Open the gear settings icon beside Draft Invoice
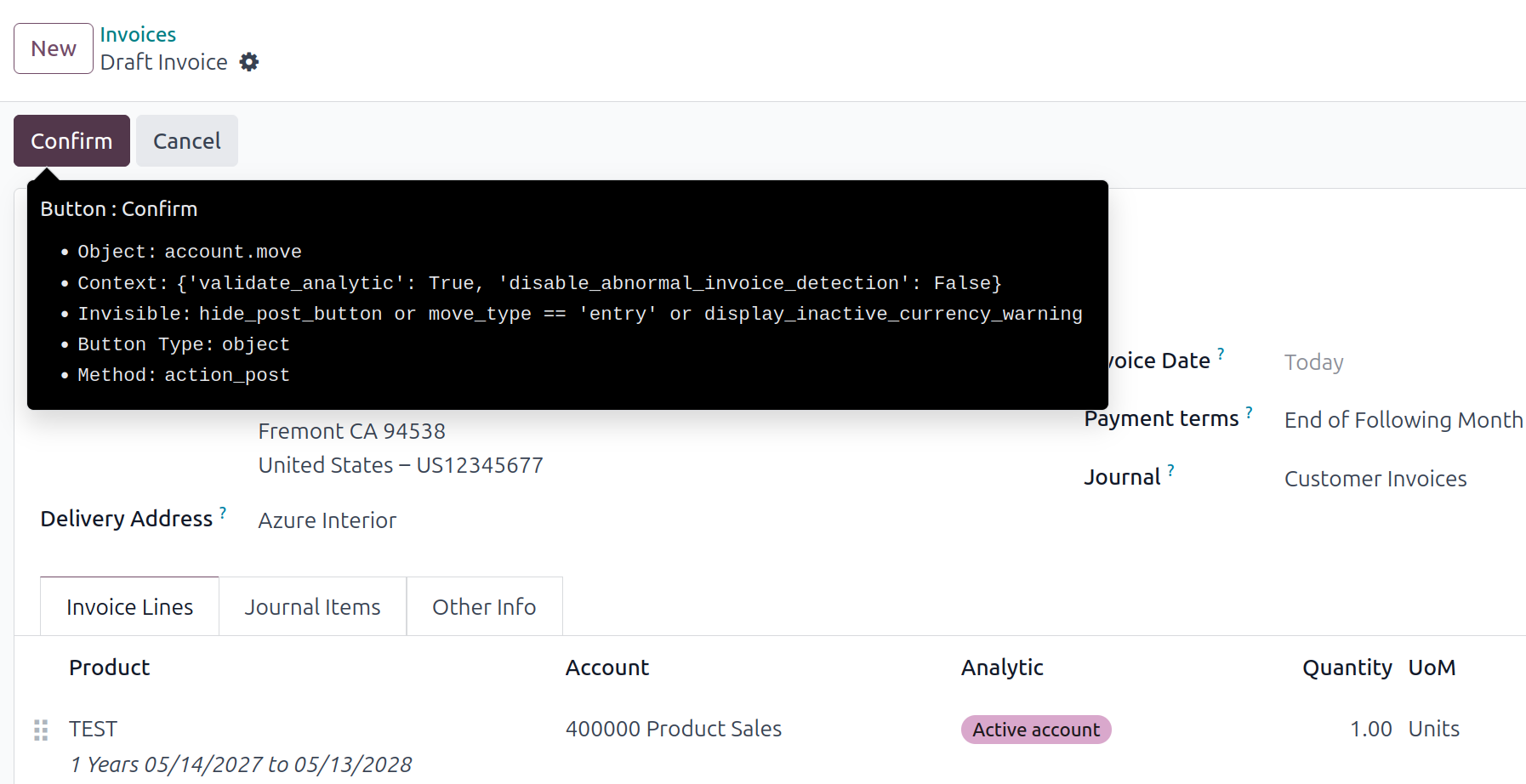 tap(248, 62)
